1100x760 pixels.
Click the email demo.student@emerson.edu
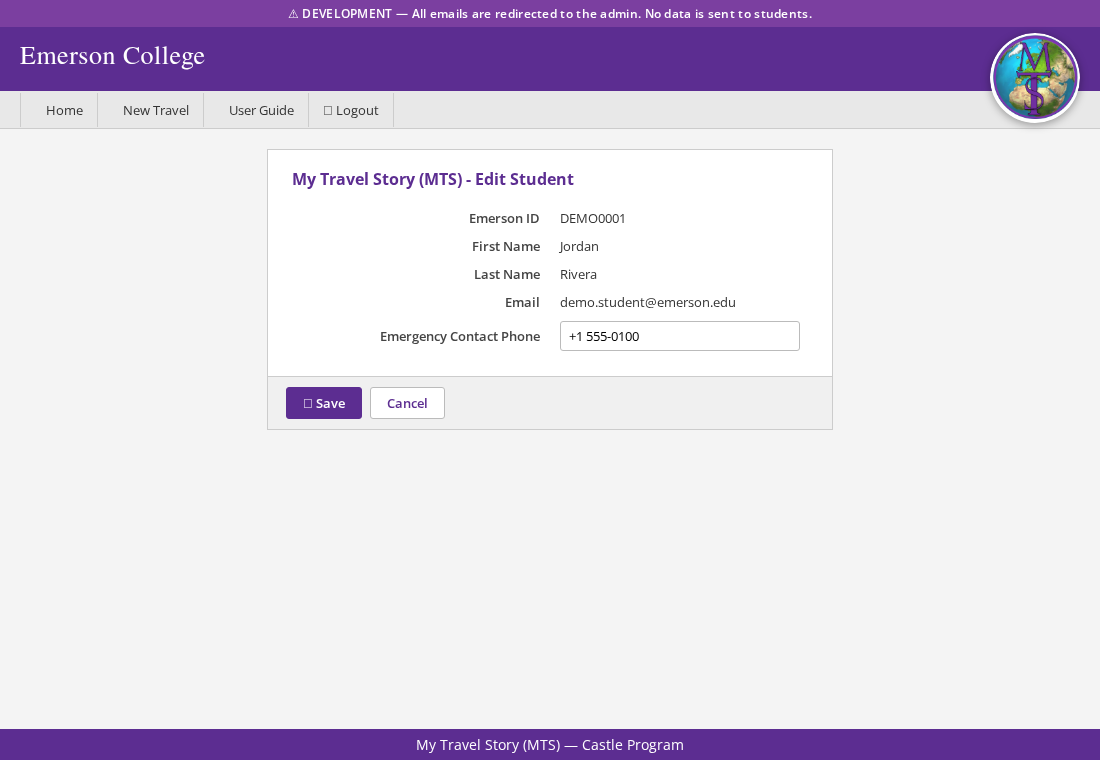tap(648, 302)
